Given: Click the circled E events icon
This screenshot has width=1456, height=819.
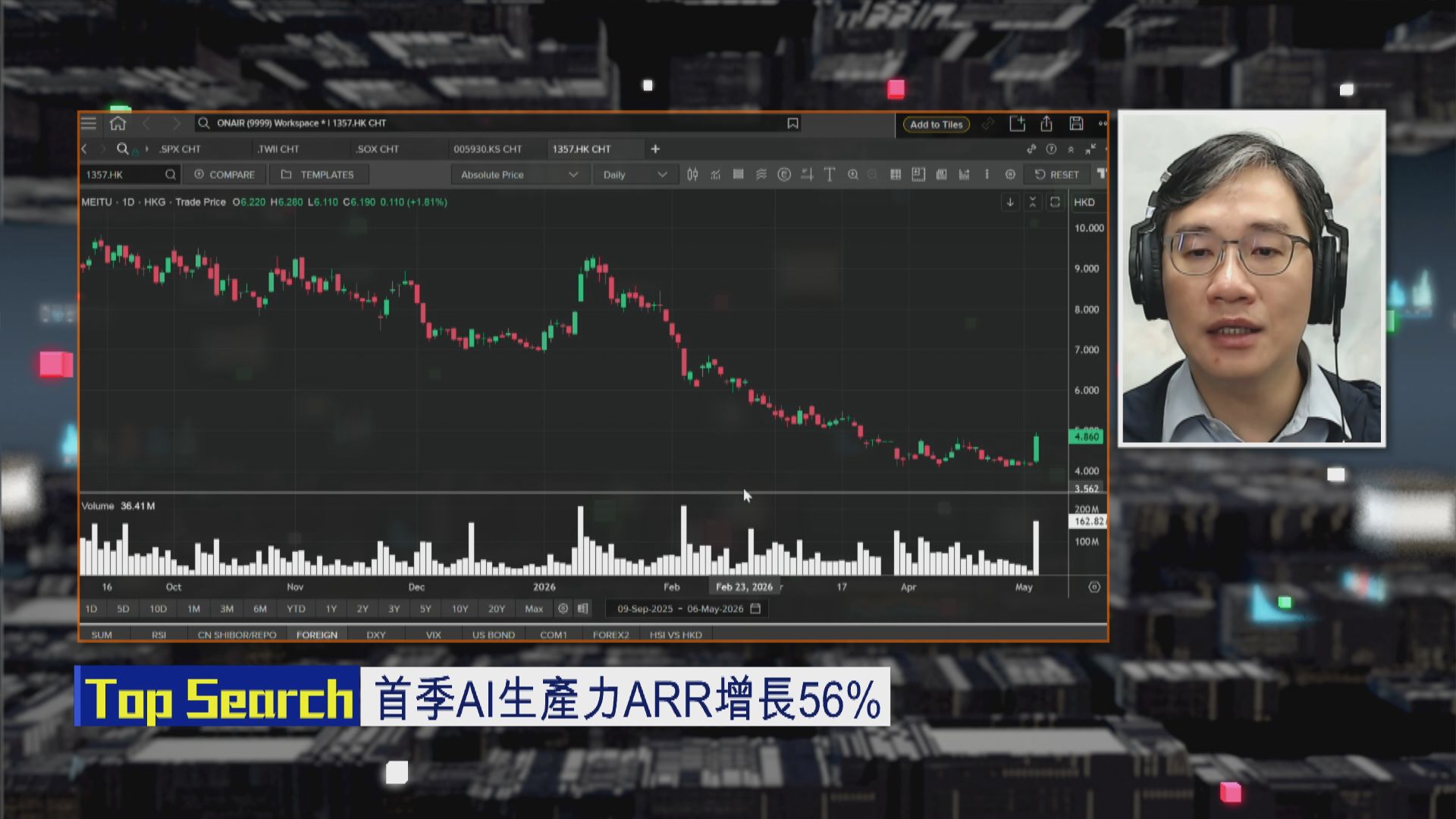Looking at the screenshot, I should click(784, 174).
